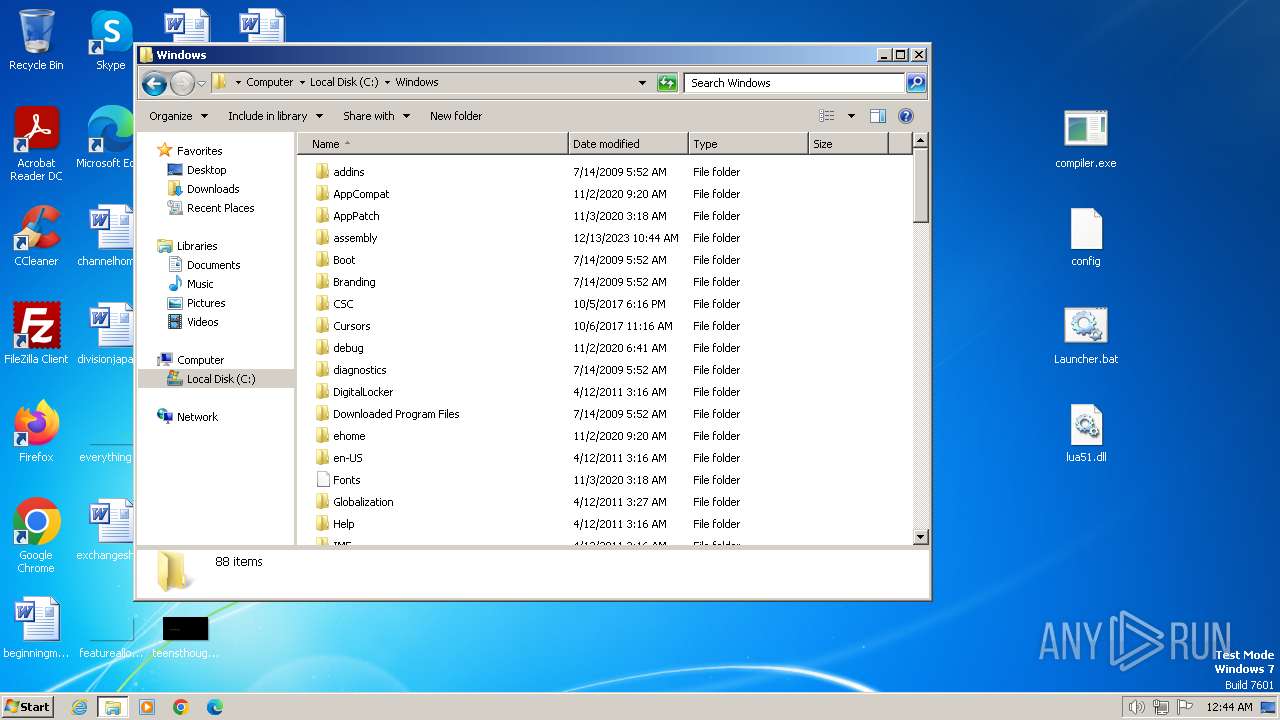Open the view options dropdown arrow
The image size is (1280, 720).
click(x=851, y=116)
